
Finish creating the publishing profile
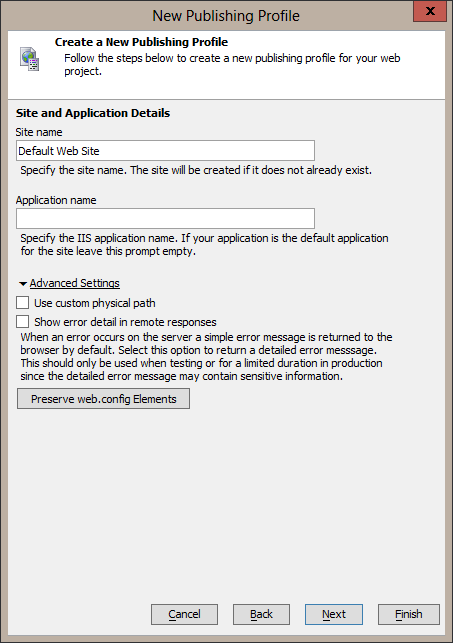pyautogui.click(x=409, y=614)
